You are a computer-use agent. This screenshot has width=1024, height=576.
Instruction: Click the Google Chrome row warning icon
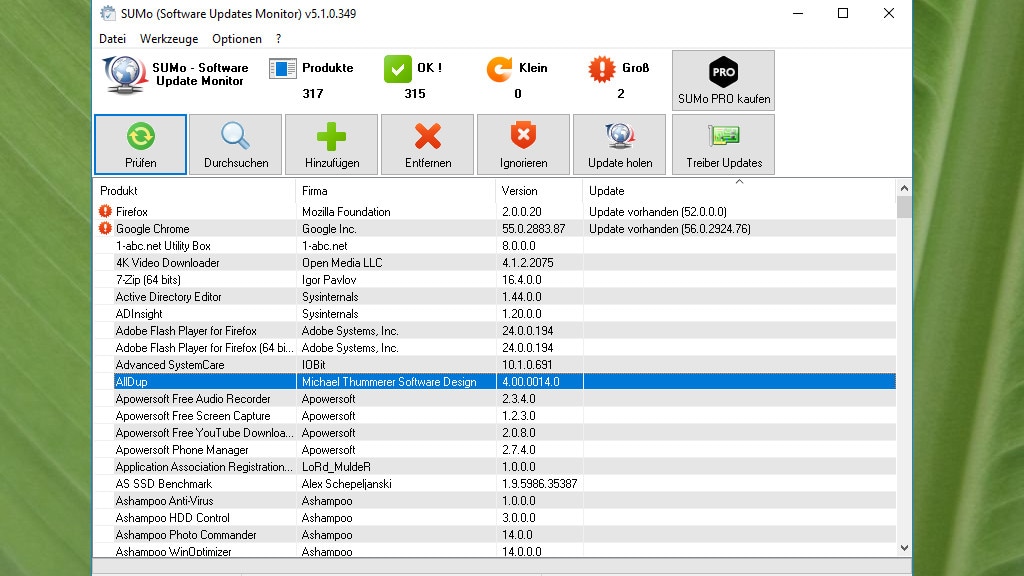click(105, 228)
